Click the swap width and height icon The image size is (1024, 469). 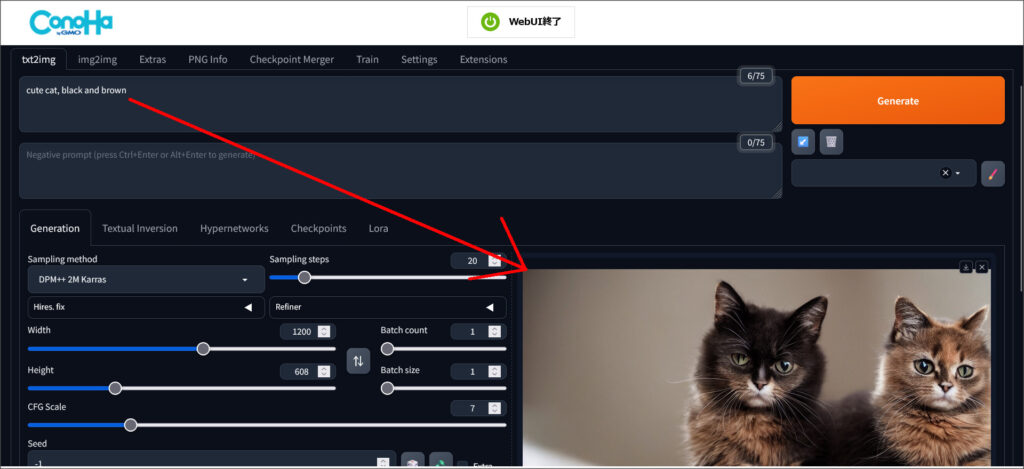358,361
